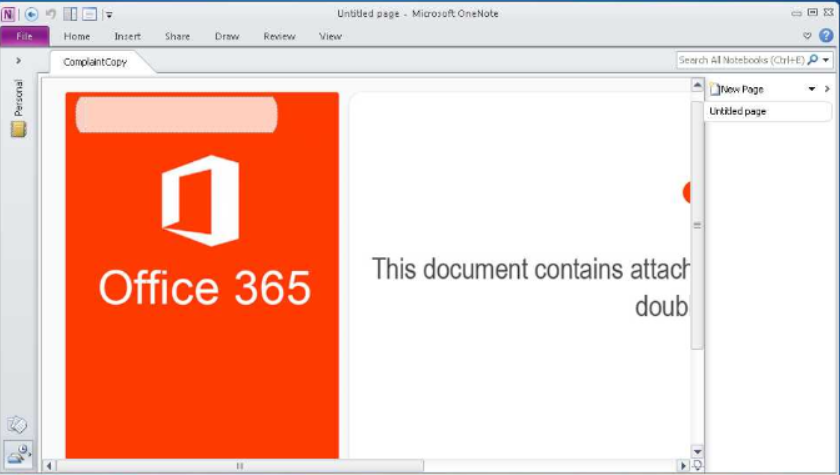Viewport: 840px width, 475px height.
Task: Switch to the View ribbon tab
Action: 330,36
